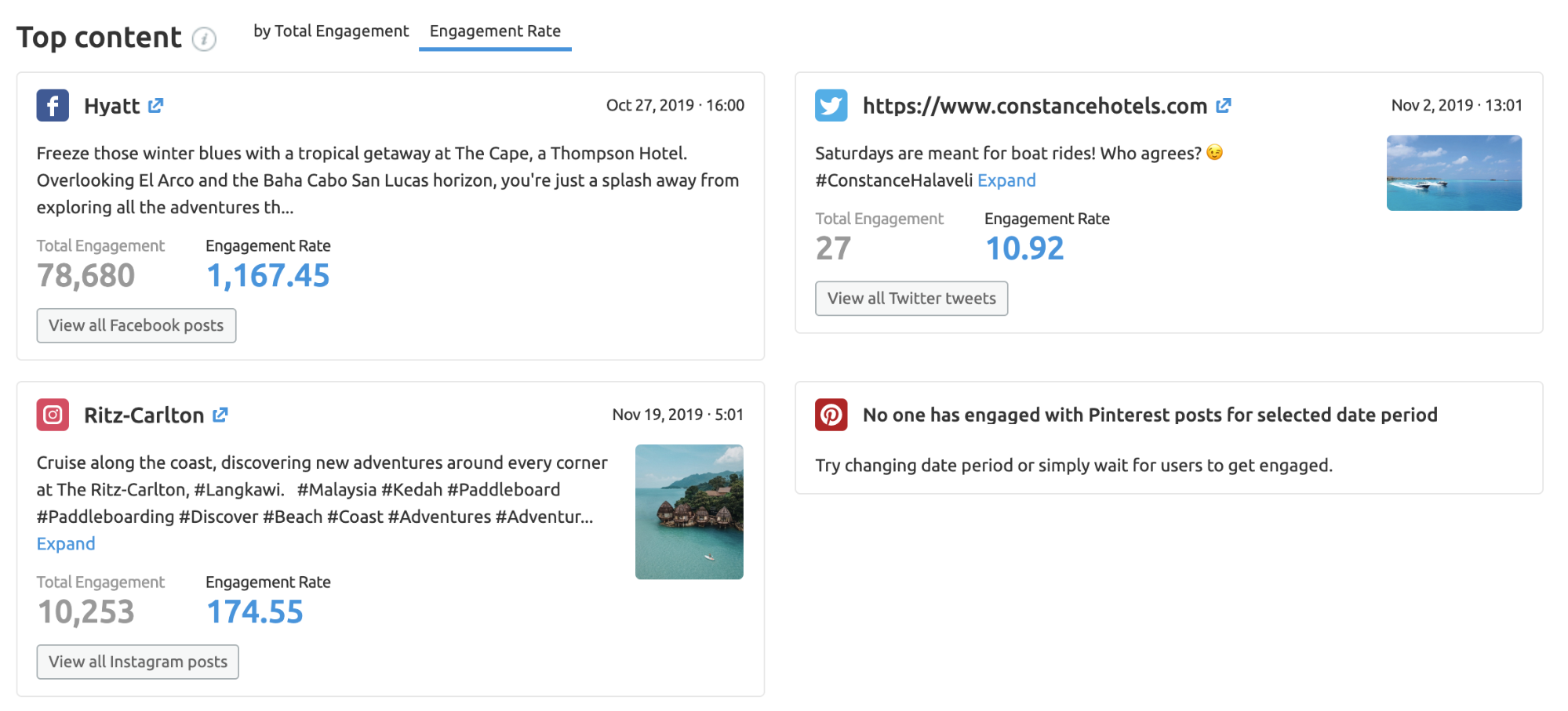
Task: Open constancehotels.com external link icon
Action: (x=1224, y=105)
